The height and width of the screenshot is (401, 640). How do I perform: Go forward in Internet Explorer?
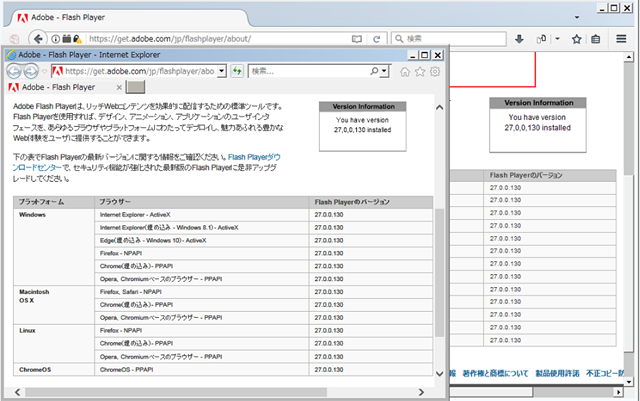point(31,71)
